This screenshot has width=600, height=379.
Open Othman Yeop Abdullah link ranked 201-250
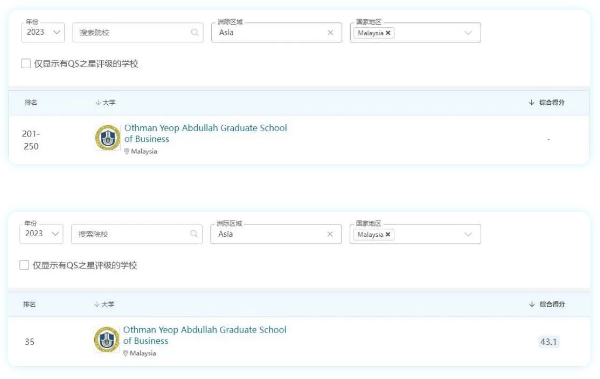click(205, 133)
